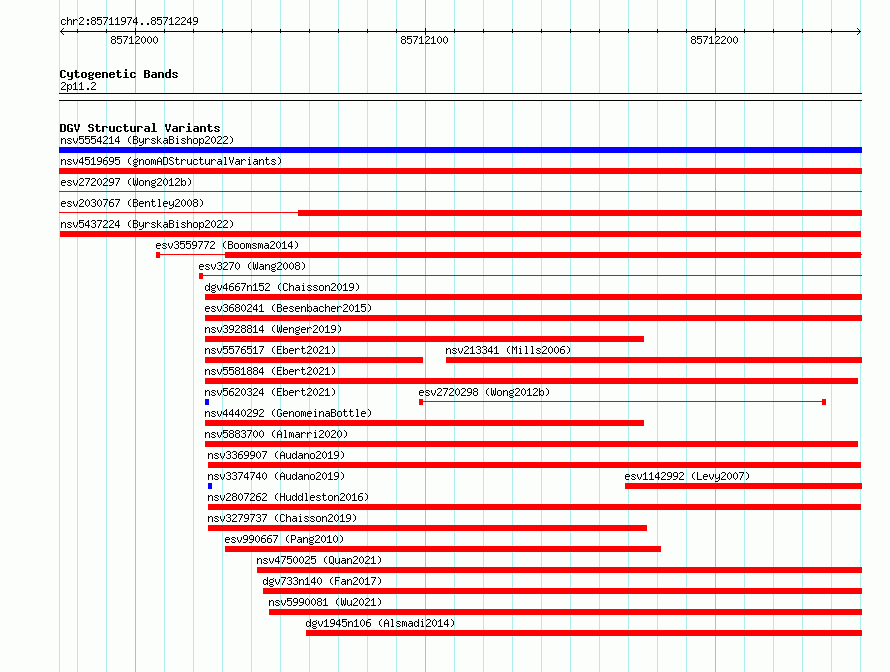Image resolution: width=890 pixels, height=672 pixels.
Task: Open variant nsv5581884 (Ebert2021)
Action: coord(270,371)
